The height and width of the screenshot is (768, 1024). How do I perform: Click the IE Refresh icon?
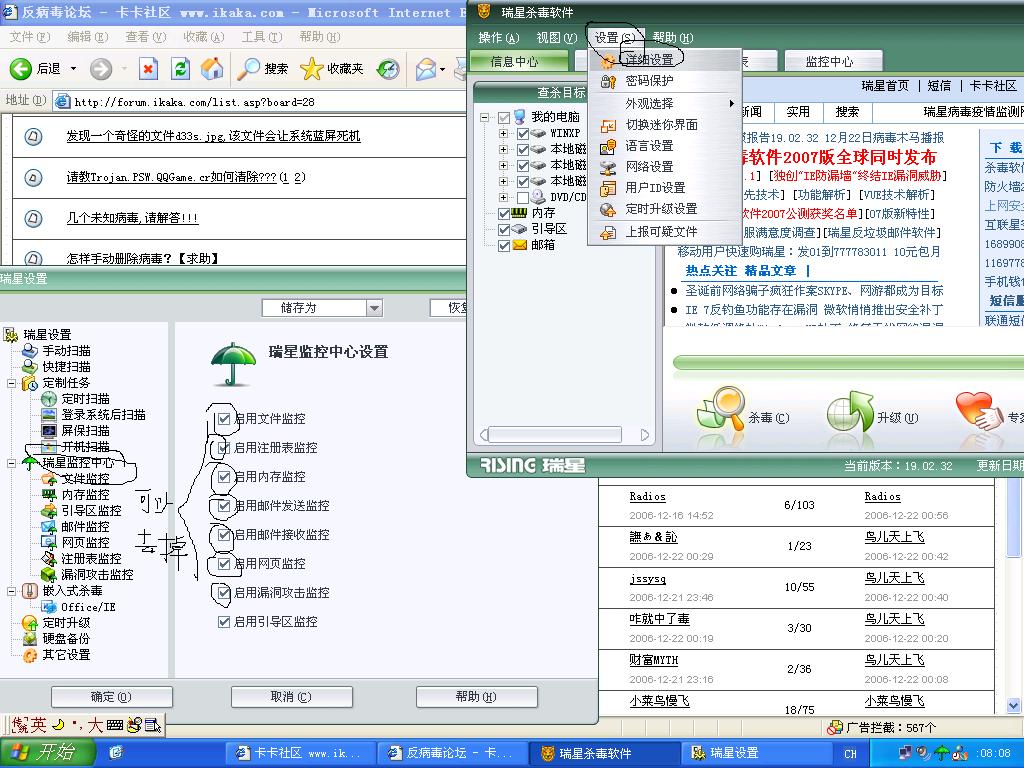(180, 69)
